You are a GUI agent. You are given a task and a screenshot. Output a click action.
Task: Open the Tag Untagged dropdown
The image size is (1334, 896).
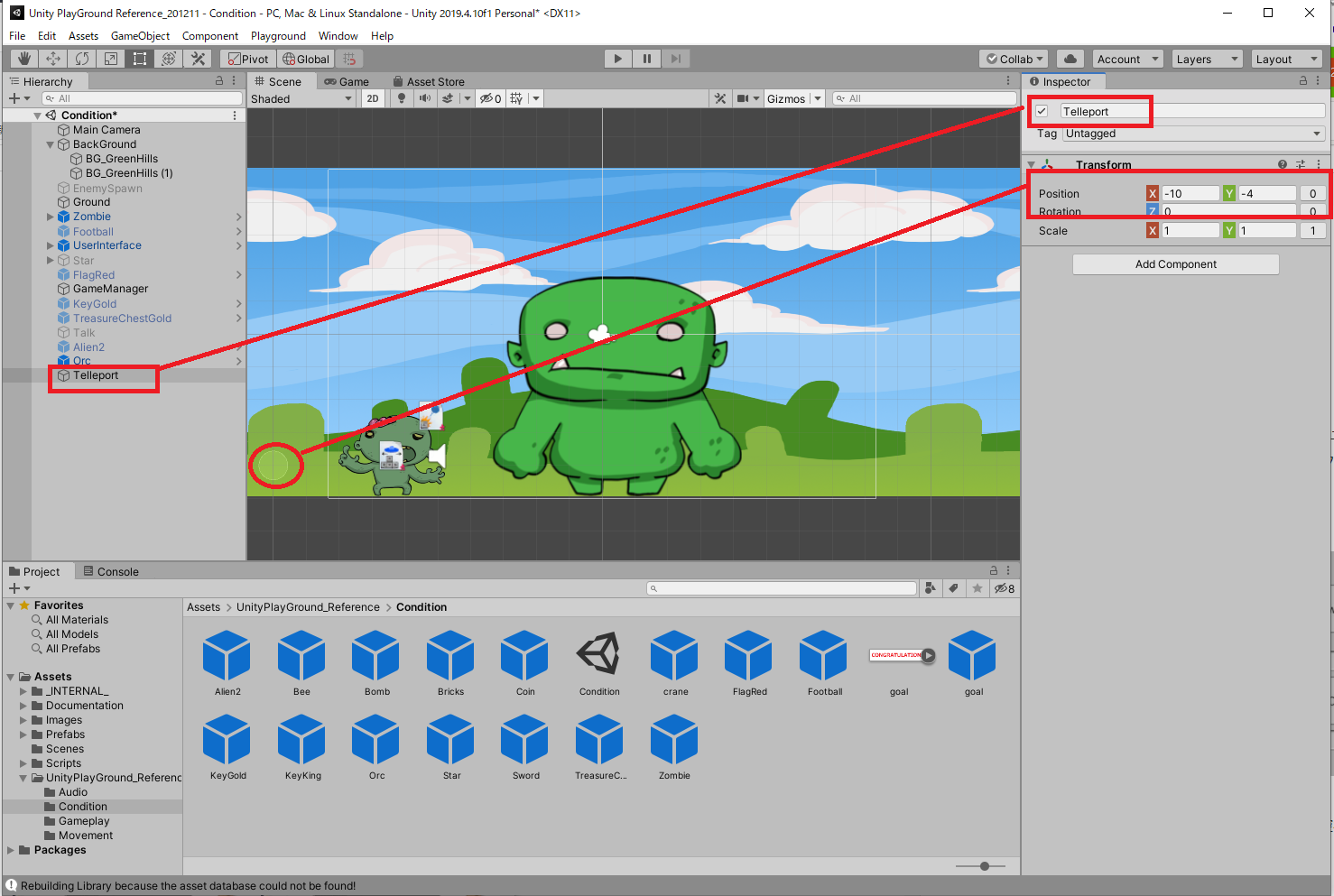click(1194, 134)
